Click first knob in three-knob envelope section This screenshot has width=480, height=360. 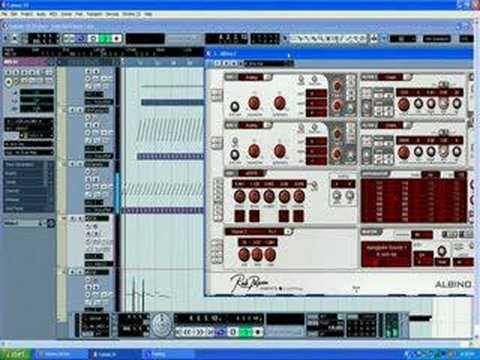click(244, 255)
